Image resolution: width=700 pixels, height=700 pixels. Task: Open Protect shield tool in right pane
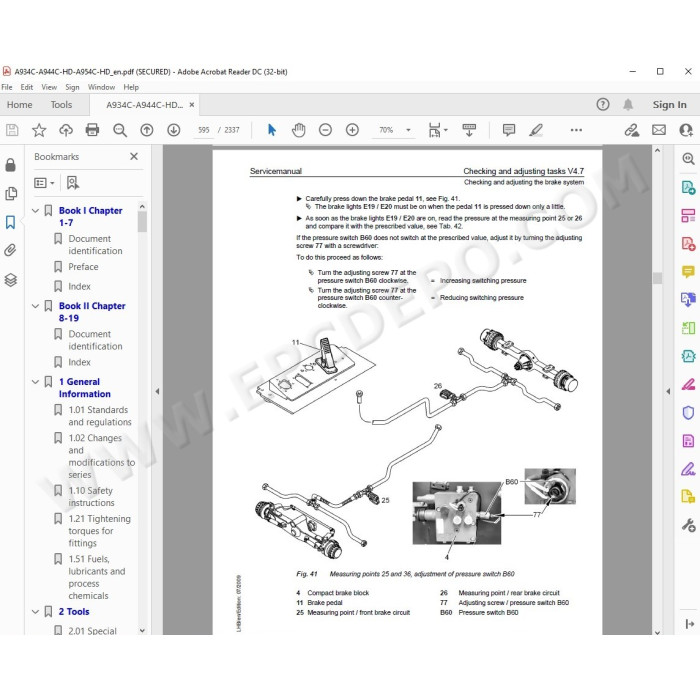(x=688, y=412)
